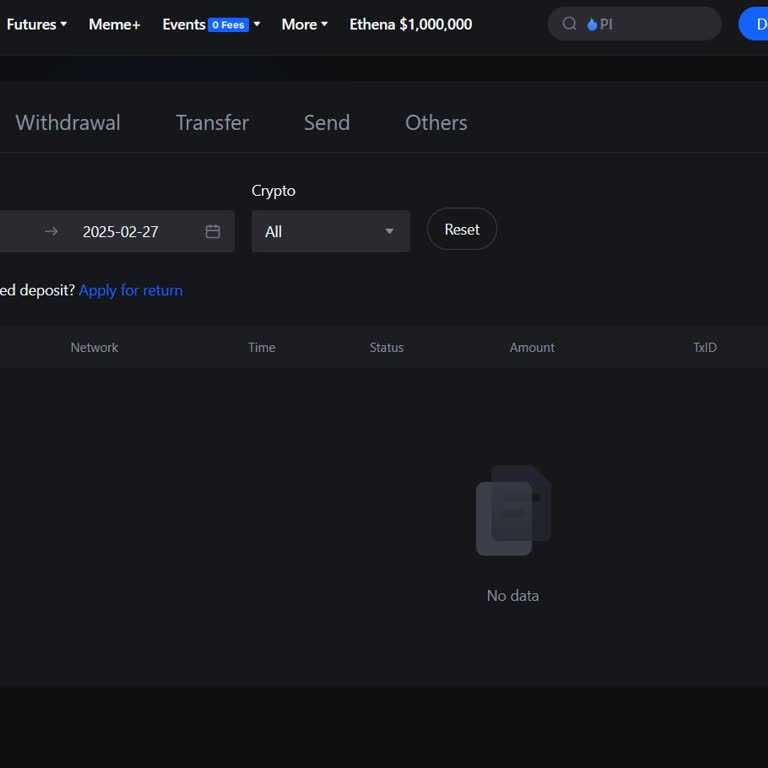The image size is (768, 768).
Task: Click the fire icon next to PI
Action: click(592, 24)
